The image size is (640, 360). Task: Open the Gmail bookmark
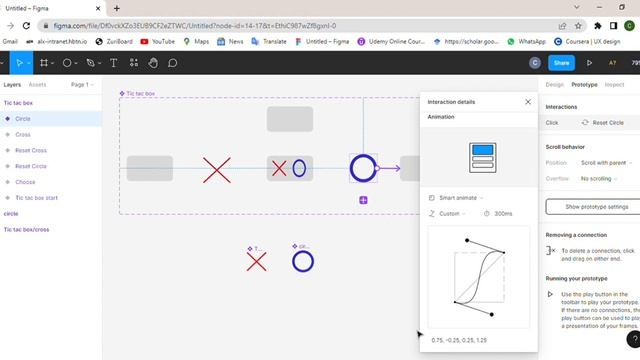coord(10,41)
